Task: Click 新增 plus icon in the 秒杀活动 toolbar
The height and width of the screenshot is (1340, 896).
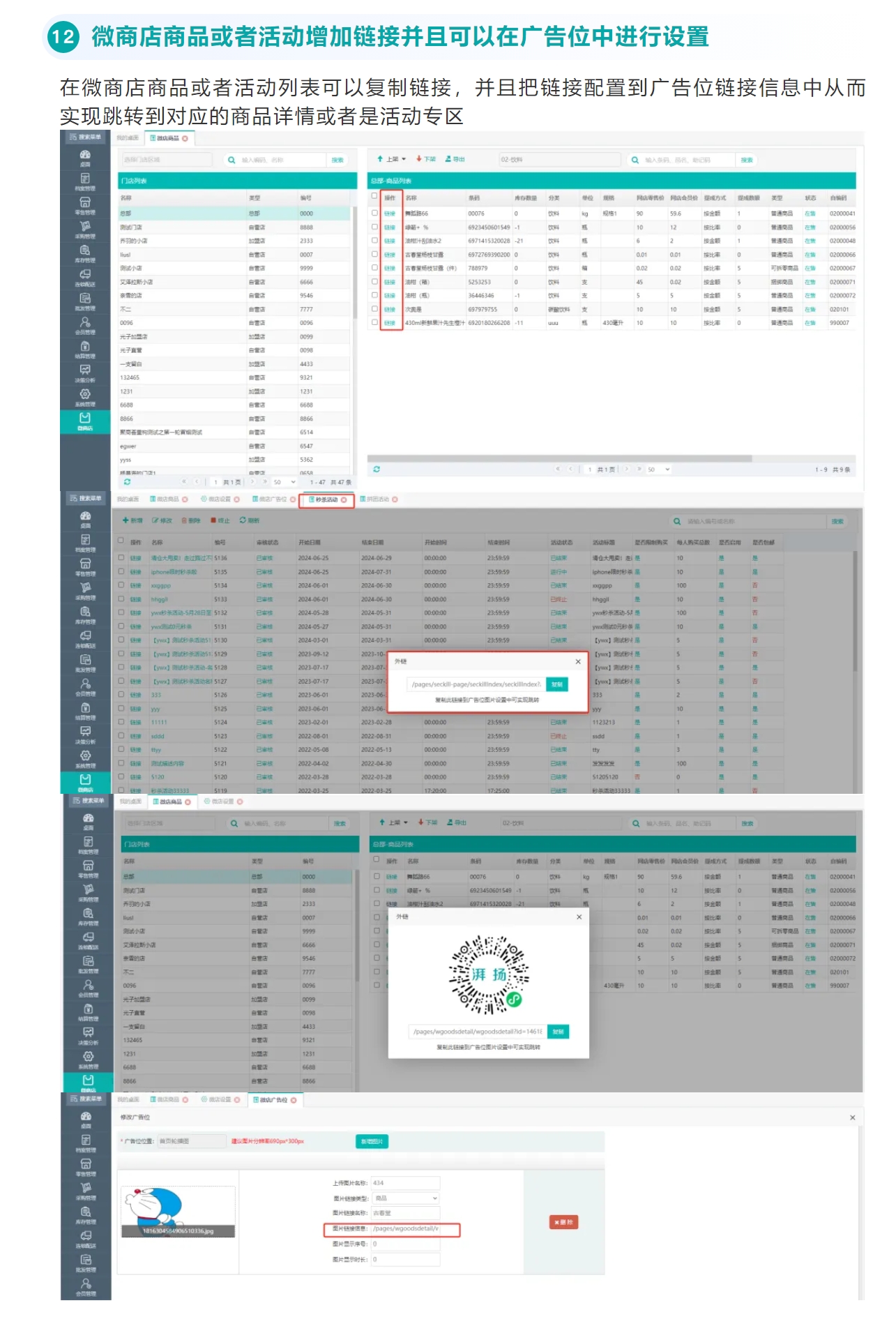Action: tap(126, 520)
